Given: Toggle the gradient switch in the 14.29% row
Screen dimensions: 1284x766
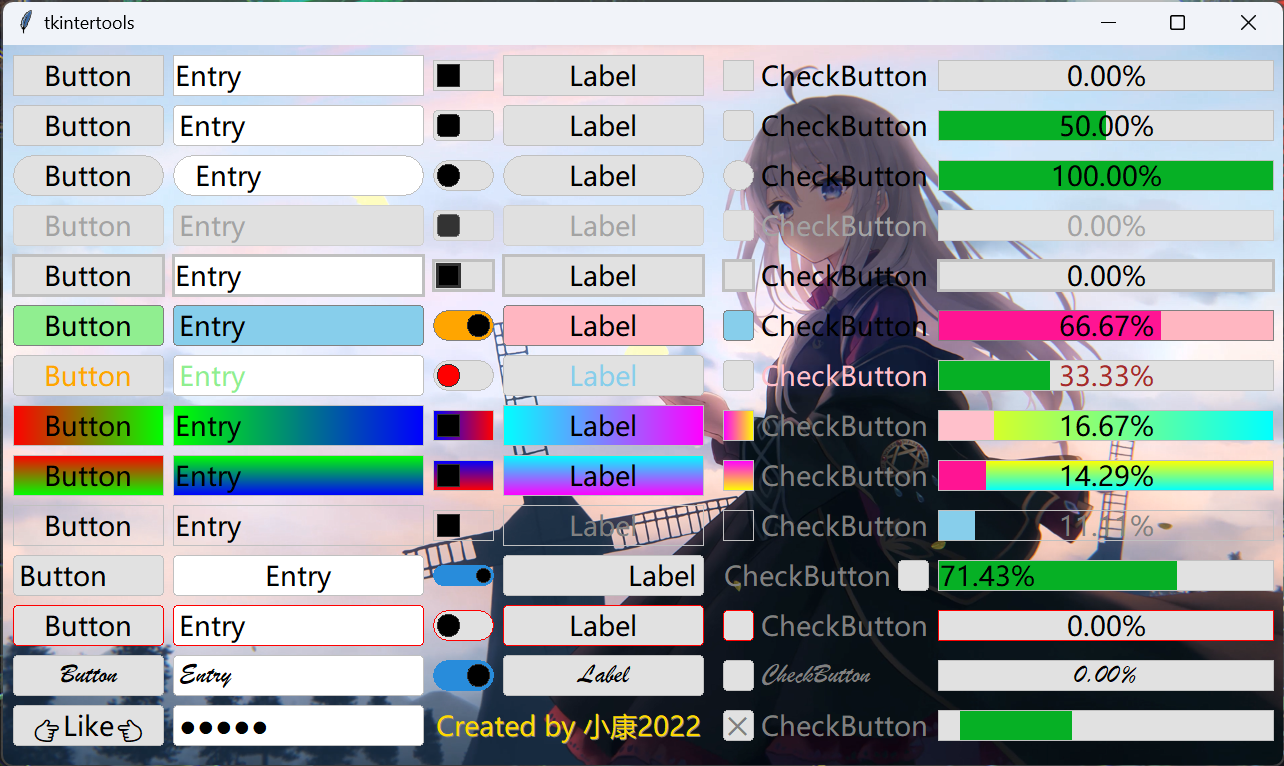Looking at the screenshot, I should coord(463,476).
